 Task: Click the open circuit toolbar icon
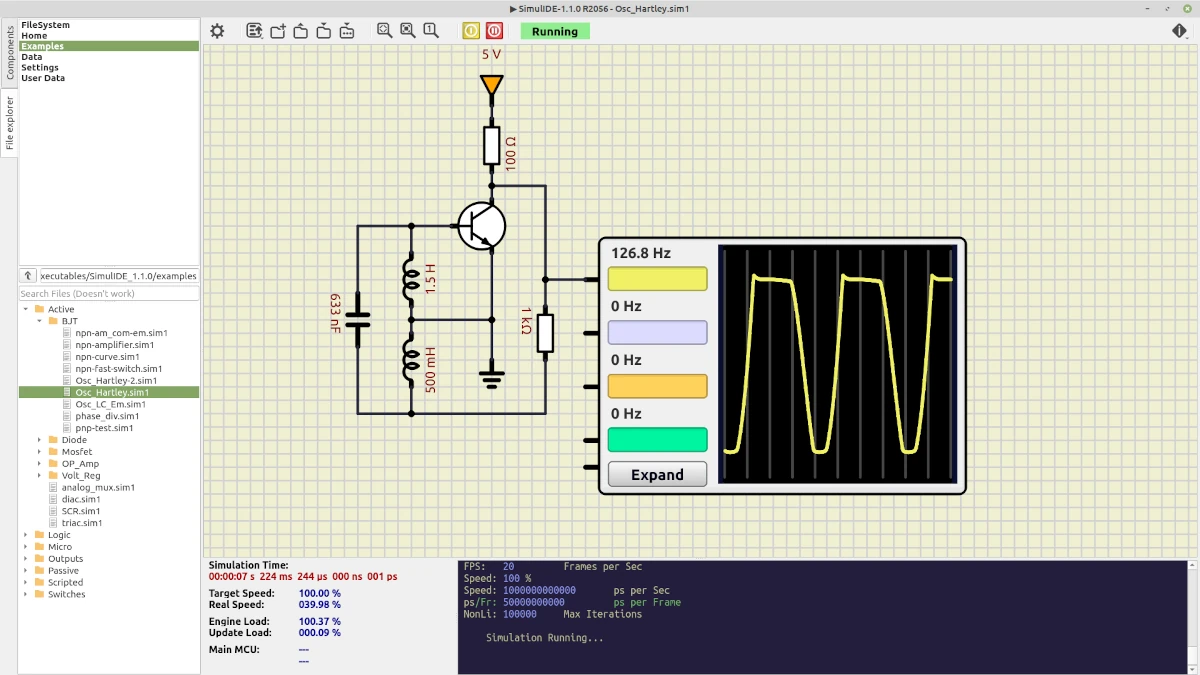pos(301,31)
